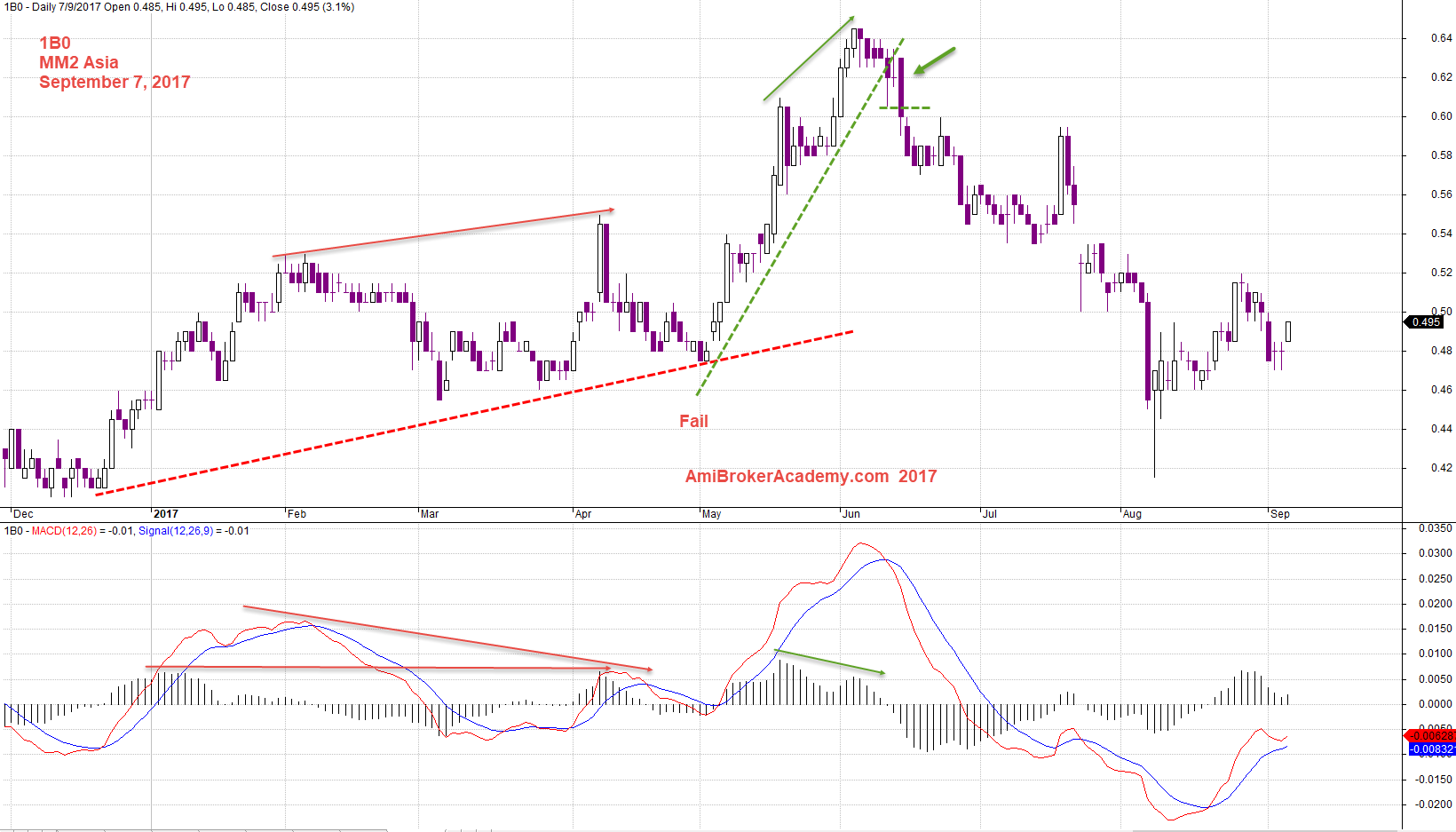
Task: Click the 'AmiBrokerAcademy.com 2017' text
Action: click(811, 476)
